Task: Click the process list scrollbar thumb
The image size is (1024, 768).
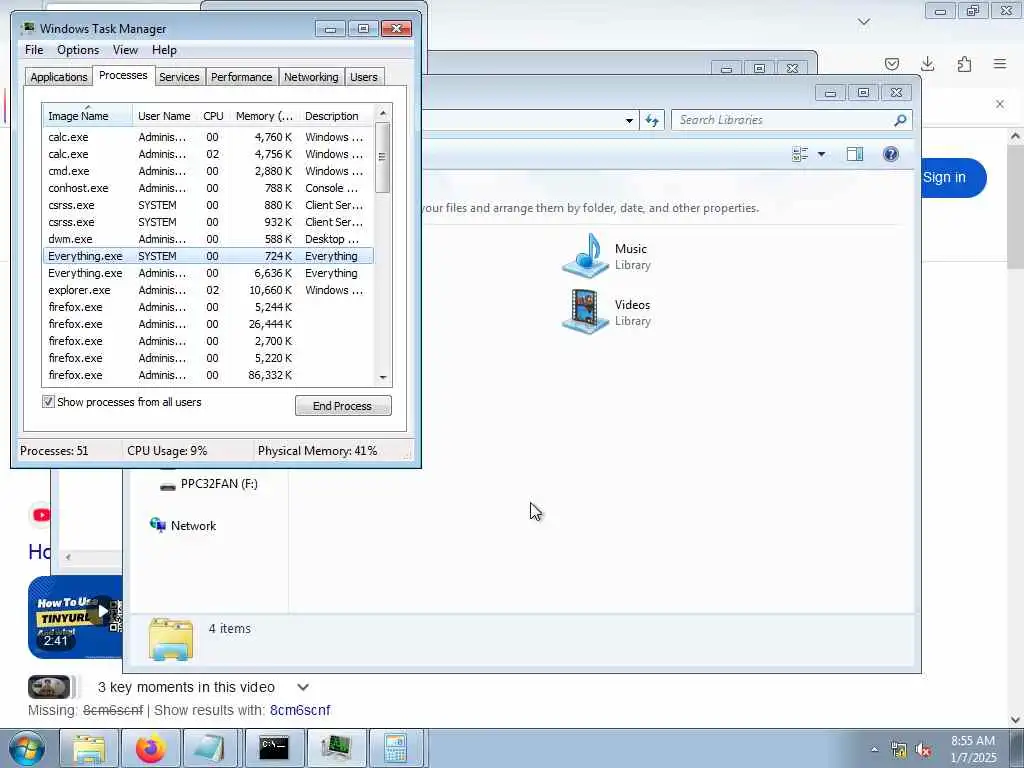Action: point(383,157)
